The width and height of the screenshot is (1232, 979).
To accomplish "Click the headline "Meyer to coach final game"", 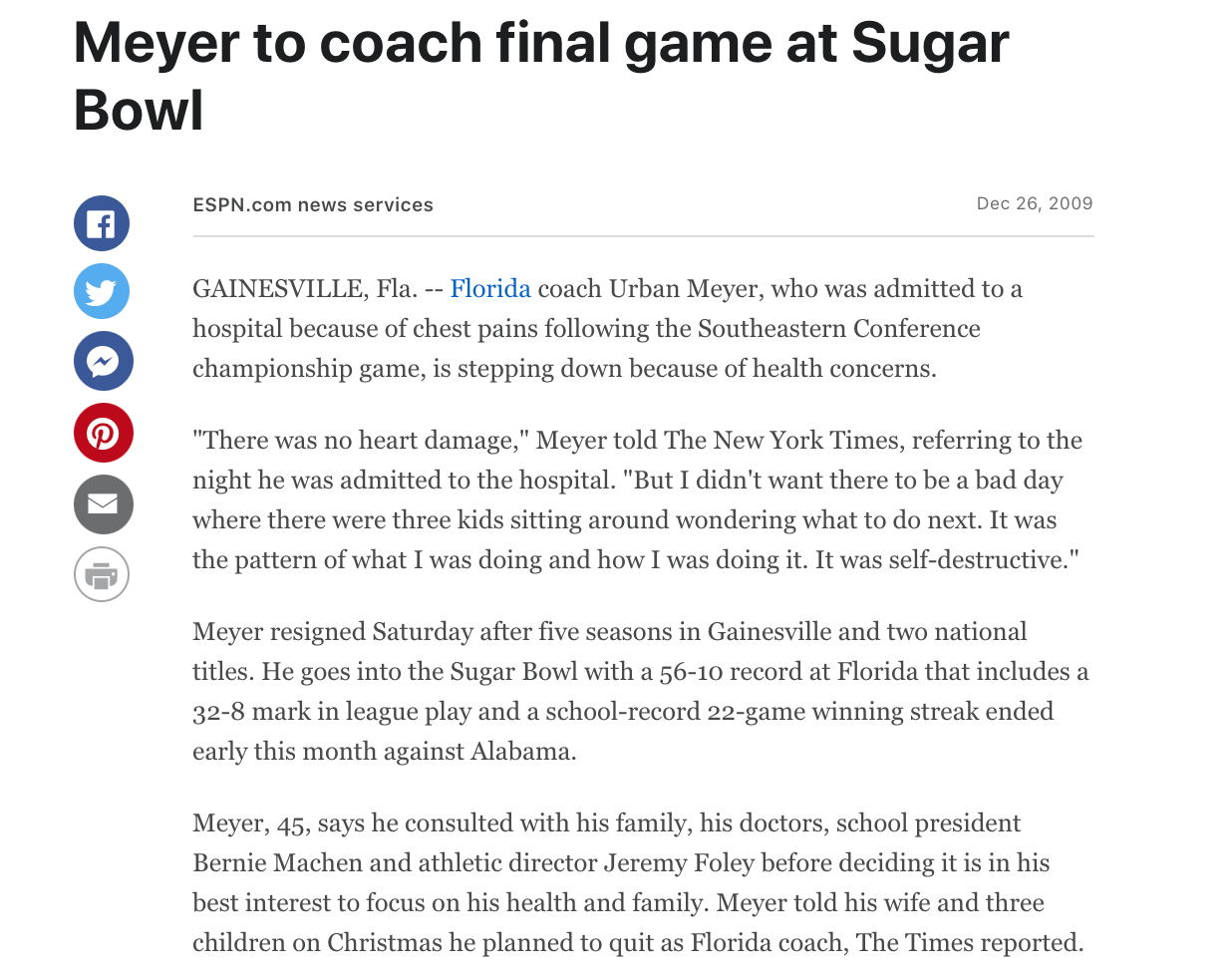I will point(426,44).
